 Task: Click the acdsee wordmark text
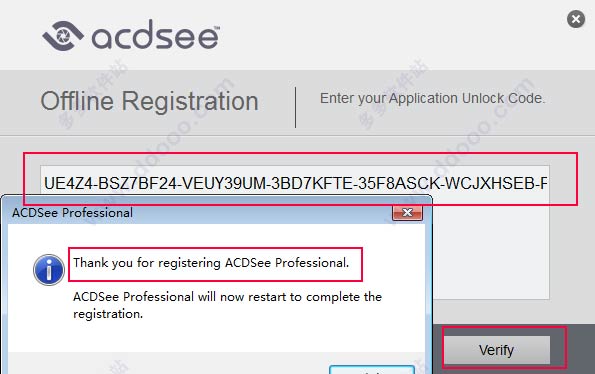[x=154, y=35]
